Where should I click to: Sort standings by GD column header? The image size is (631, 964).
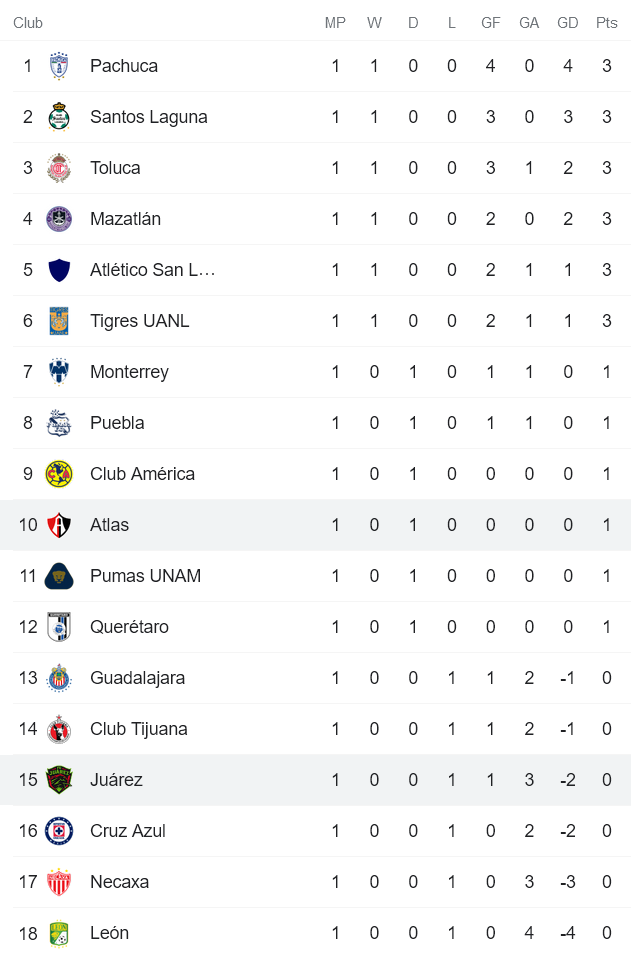pos(567,22)
